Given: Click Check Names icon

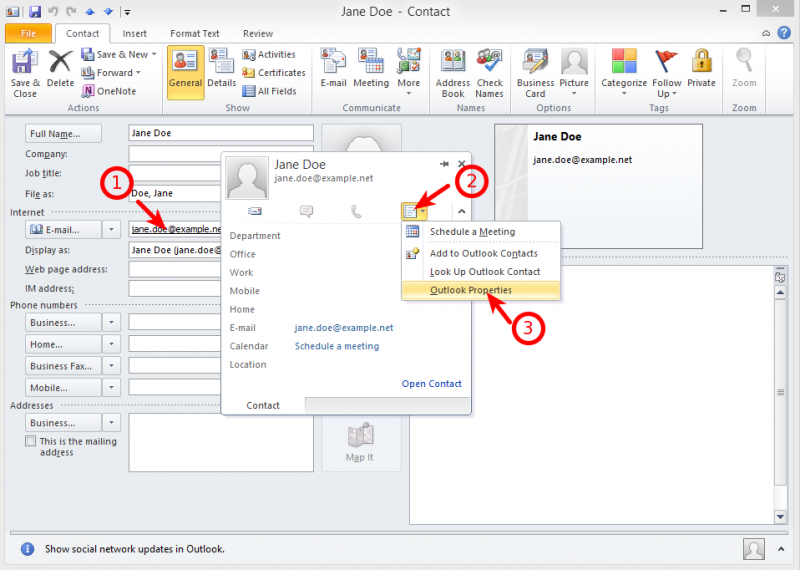Looking at the screenshot, I should (489, 73).
